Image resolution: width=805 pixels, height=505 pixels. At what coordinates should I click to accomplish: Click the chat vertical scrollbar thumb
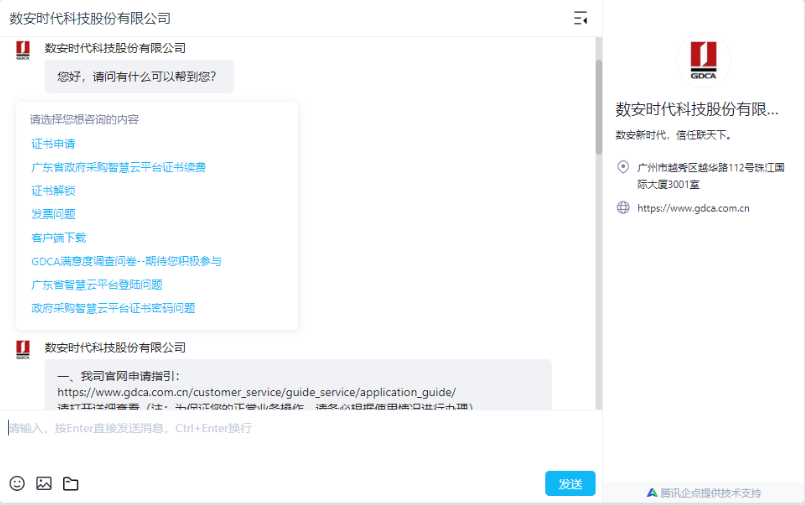click(599, 107)
